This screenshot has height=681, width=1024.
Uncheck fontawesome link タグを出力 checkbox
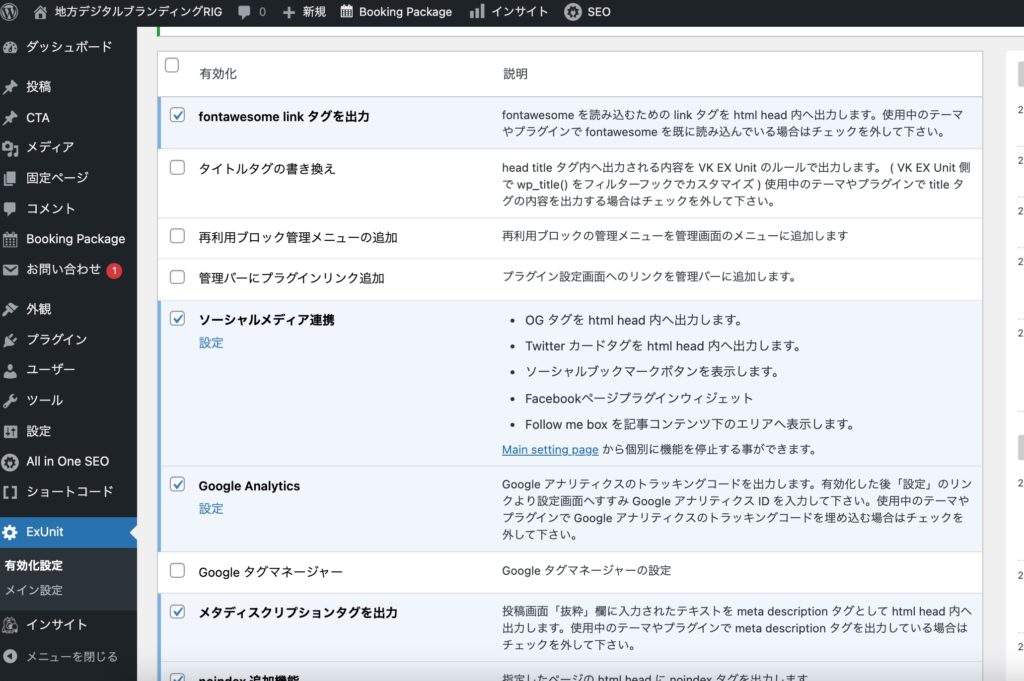point(177,115)
